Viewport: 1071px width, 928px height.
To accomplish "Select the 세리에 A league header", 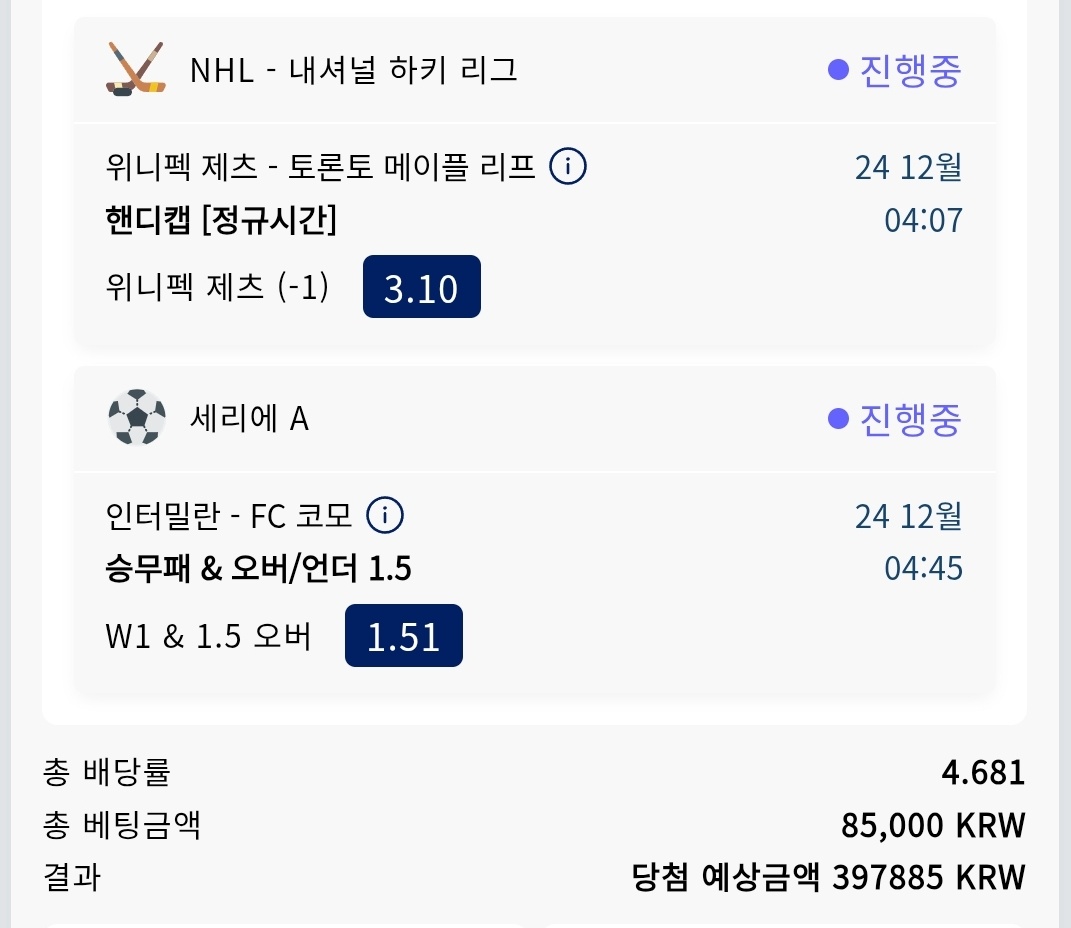I will point(249,419).
